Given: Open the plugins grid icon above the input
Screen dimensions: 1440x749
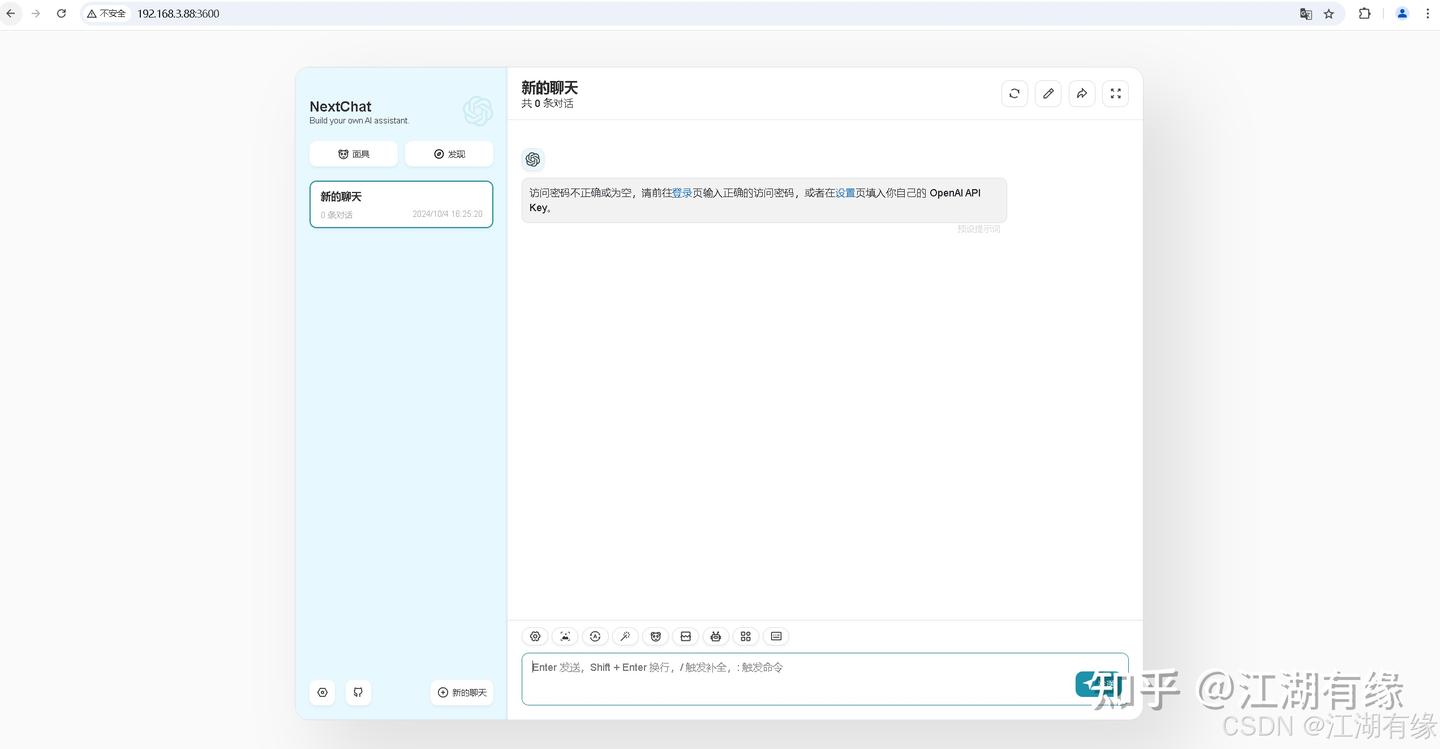Looking at the screenshot, I should [745, 636].
